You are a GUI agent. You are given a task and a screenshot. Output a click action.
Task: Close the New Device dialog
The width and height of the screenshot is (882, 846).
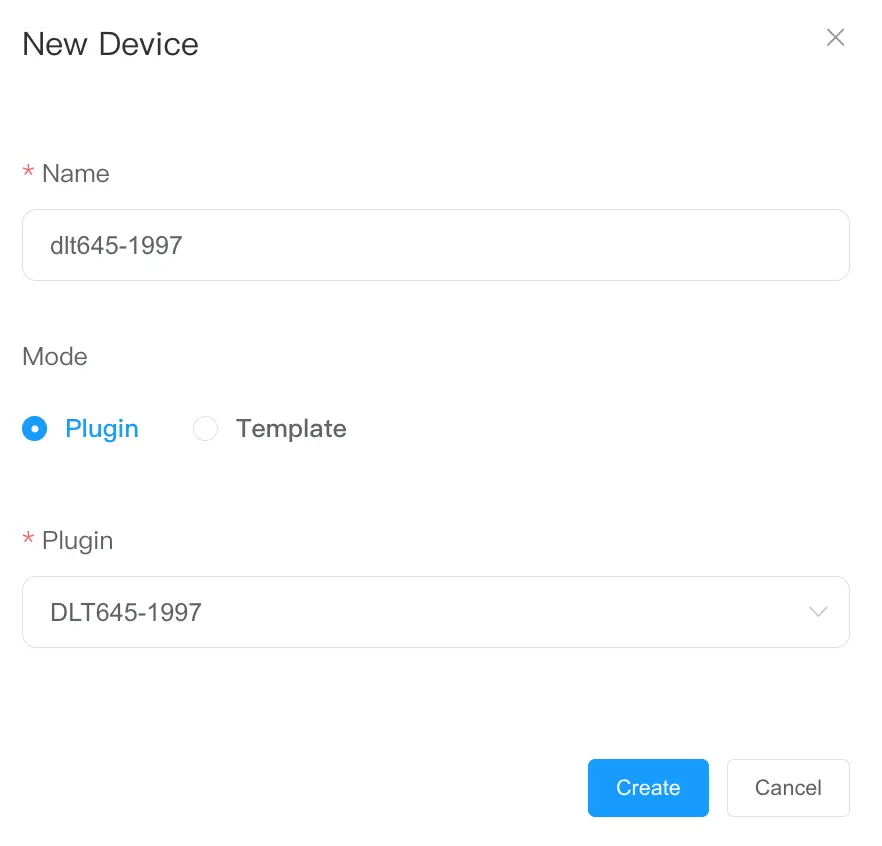click(x=835, y=38)
